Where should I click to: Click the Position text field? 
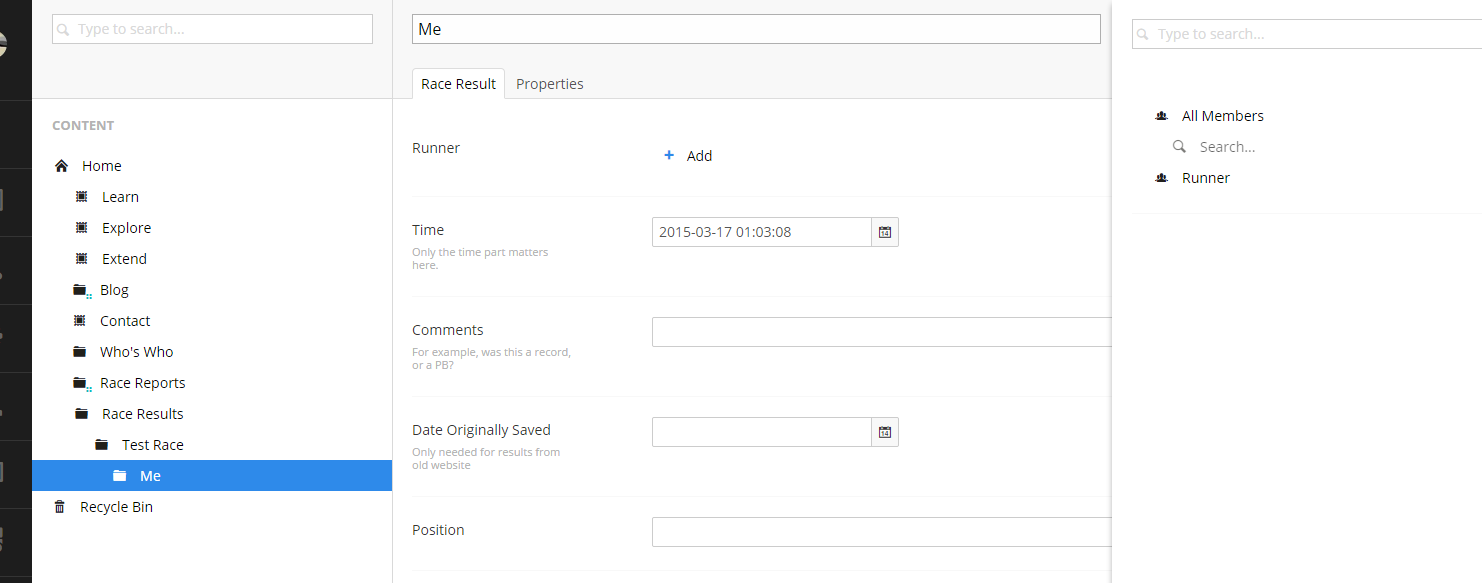coord(882,532)
